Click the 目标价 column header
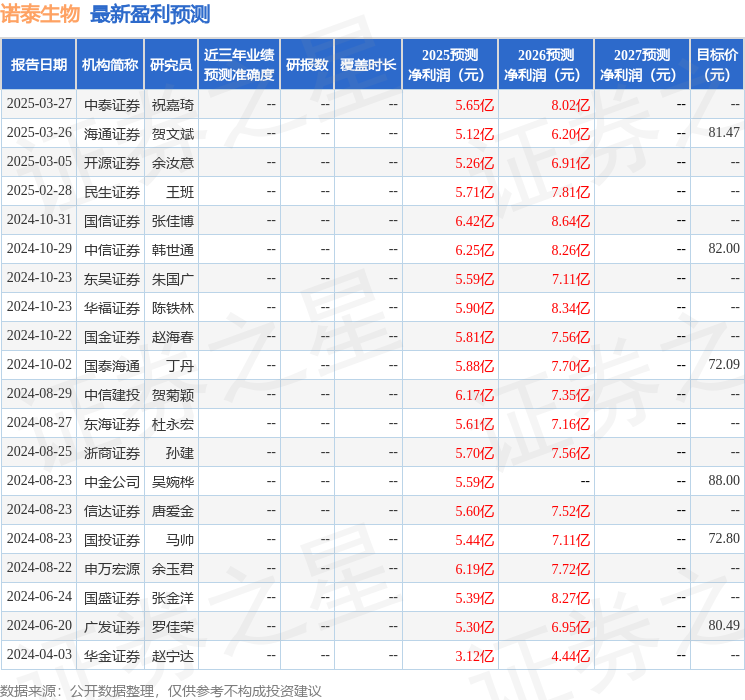The width and height of the screenshot is (745, 700). pos(717,65)
